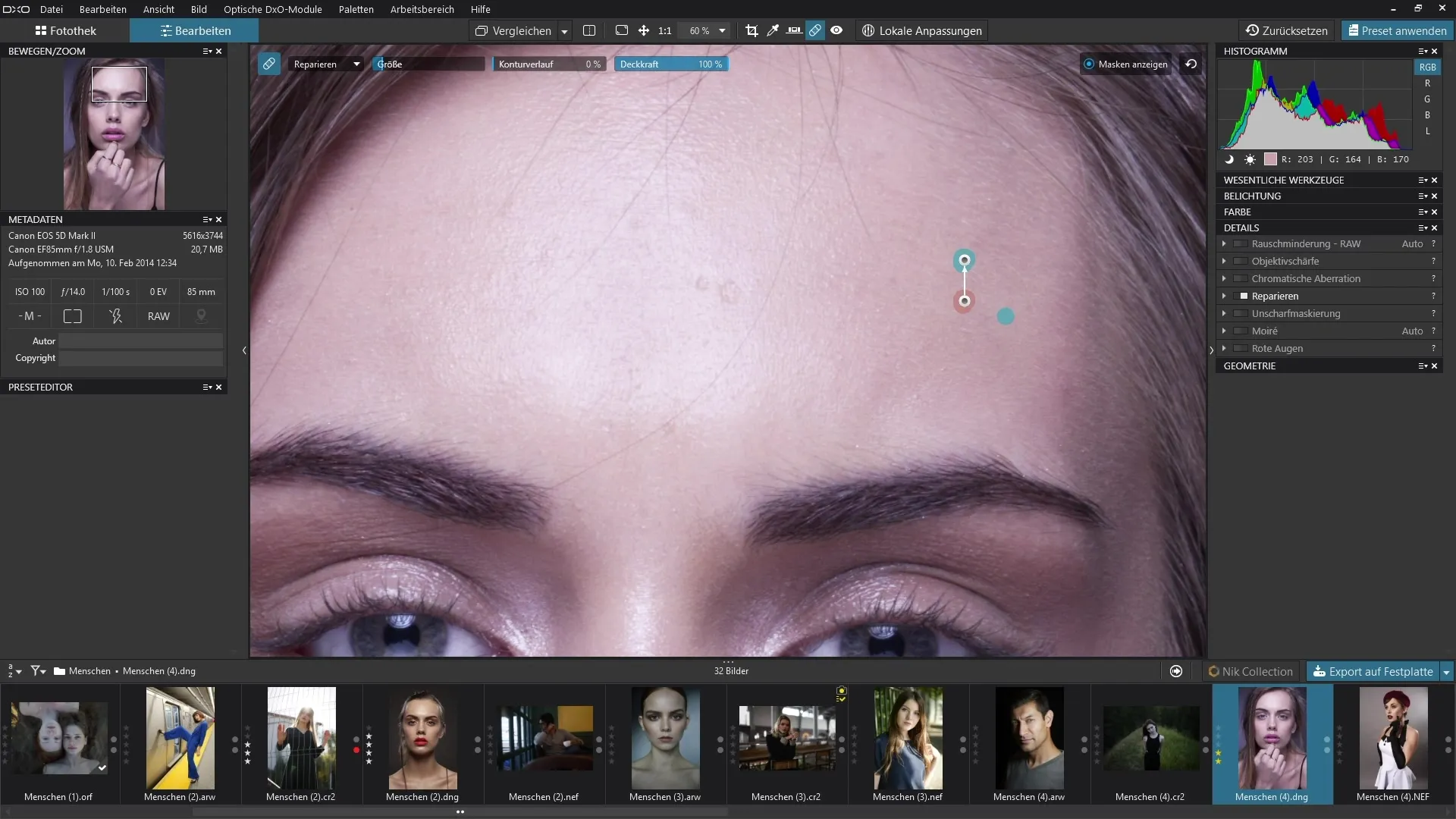The height and width of the screenshot is (819, 1456).
Task: Switch to the Fotothek tab
Action: click(x=65, y=30)
